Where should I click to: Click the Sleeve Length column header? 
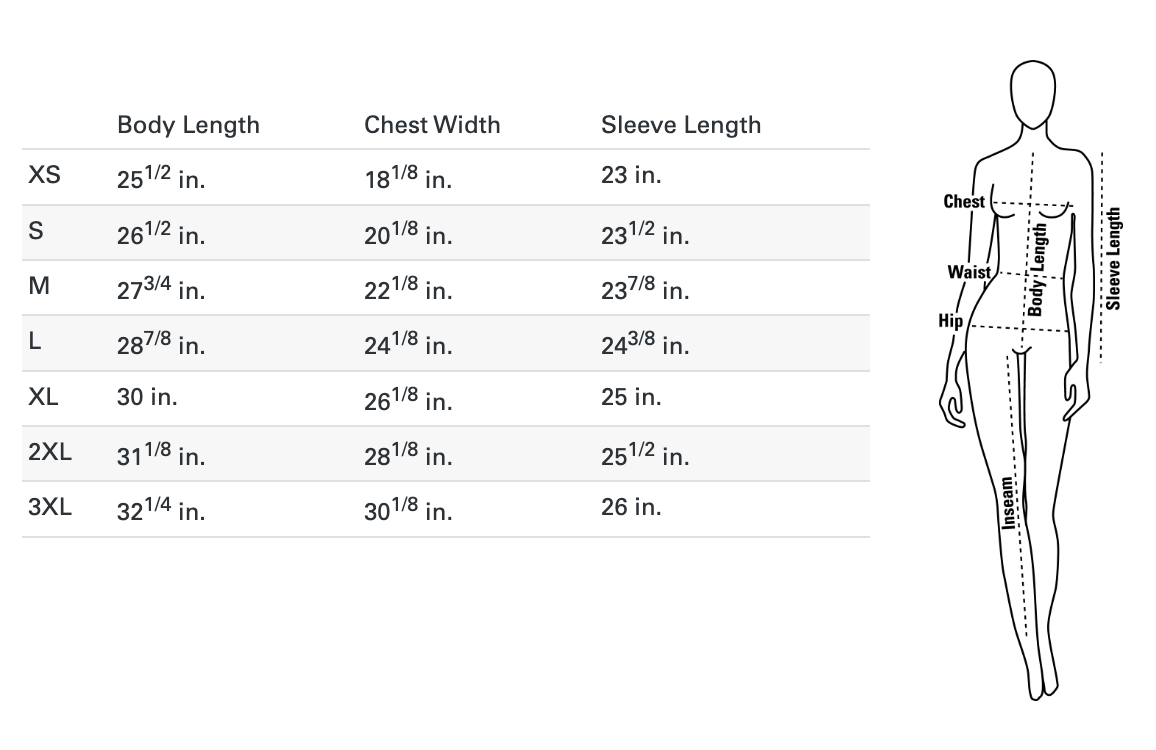[681, 125]
